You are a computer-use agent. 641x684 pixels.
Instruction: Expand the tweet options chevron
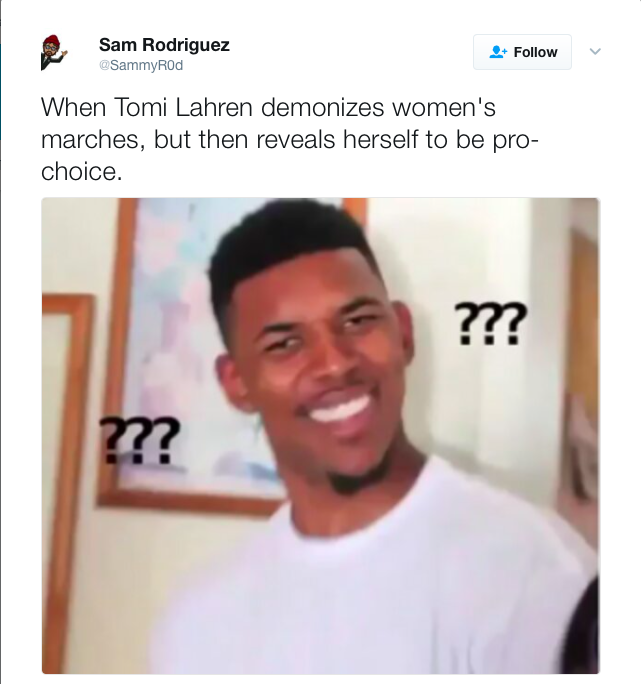click(595, 51)
